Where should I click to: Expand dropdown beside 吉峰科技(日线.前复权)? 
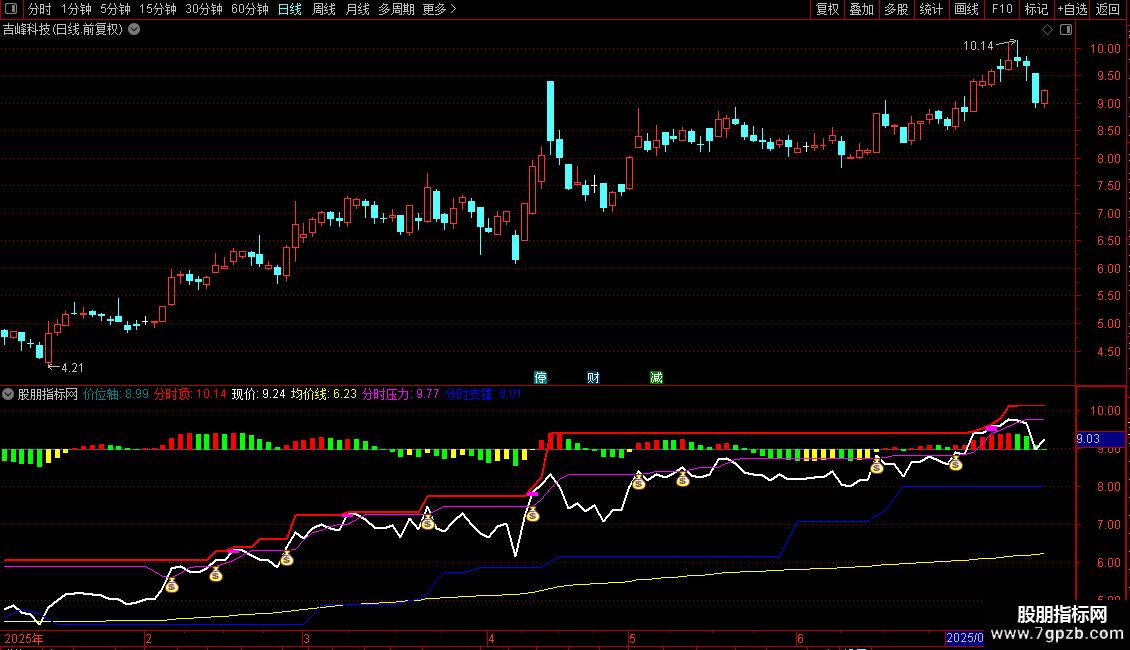[134, 30]
